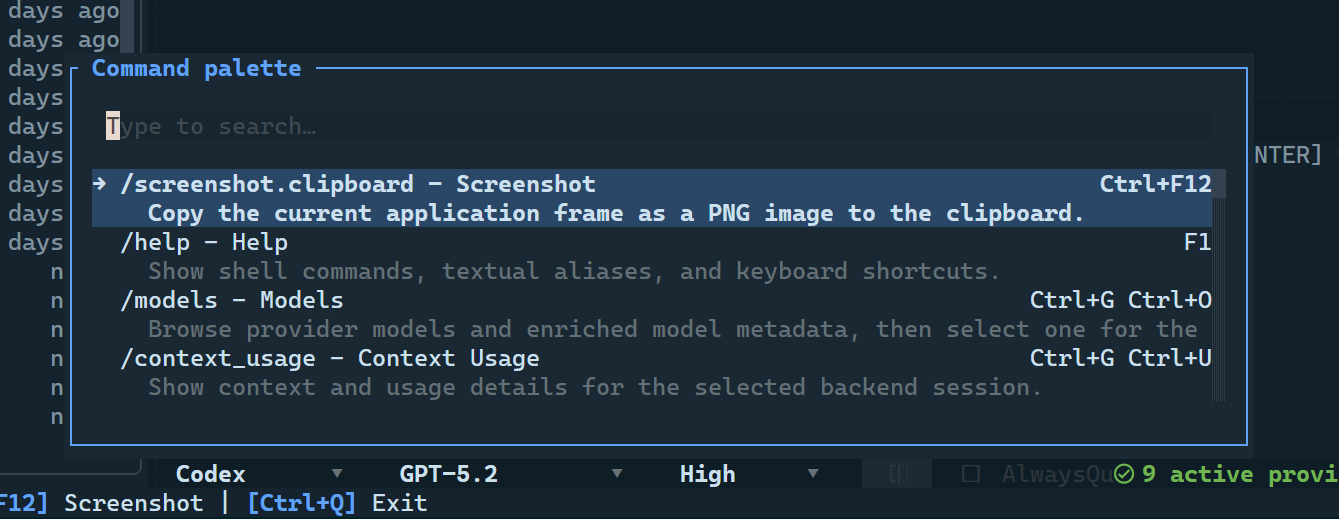This screenshot has height=519, width=1339.
Task: Click 'Copy the current application frame' description
Action: tap(616, 213)
